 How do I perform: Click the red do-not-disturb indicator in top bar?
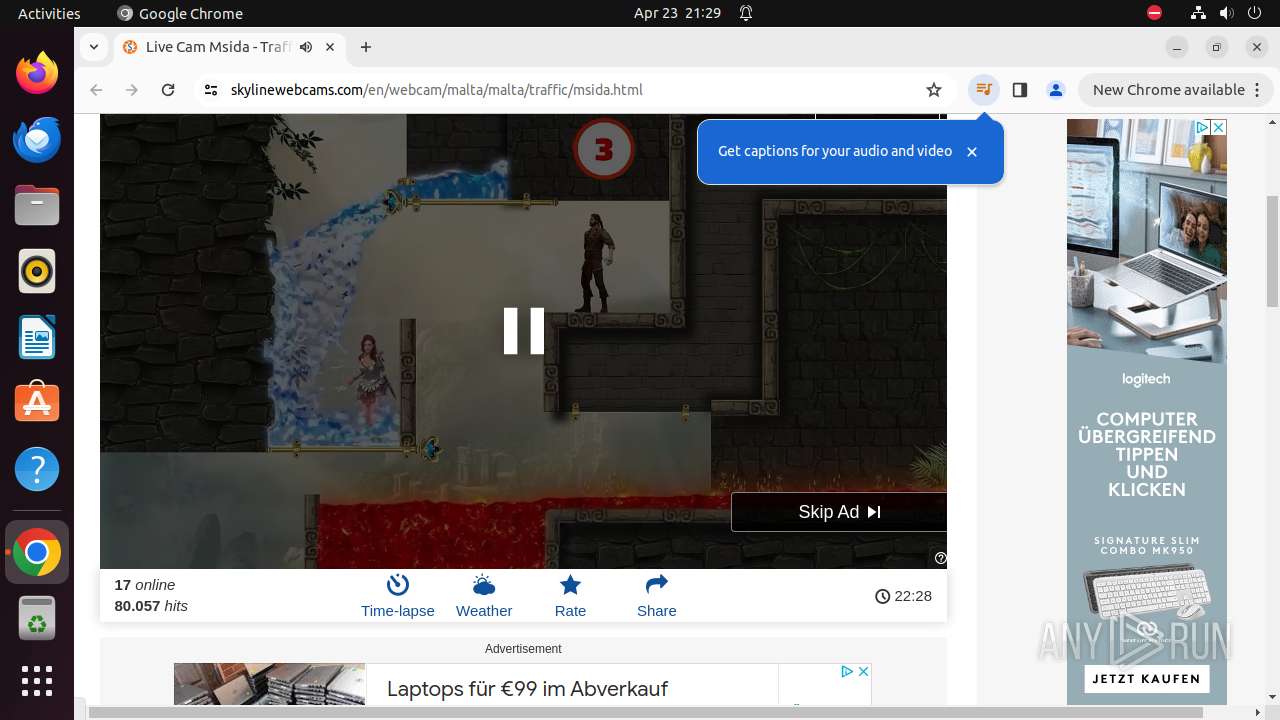click(x=1154, y=13)
